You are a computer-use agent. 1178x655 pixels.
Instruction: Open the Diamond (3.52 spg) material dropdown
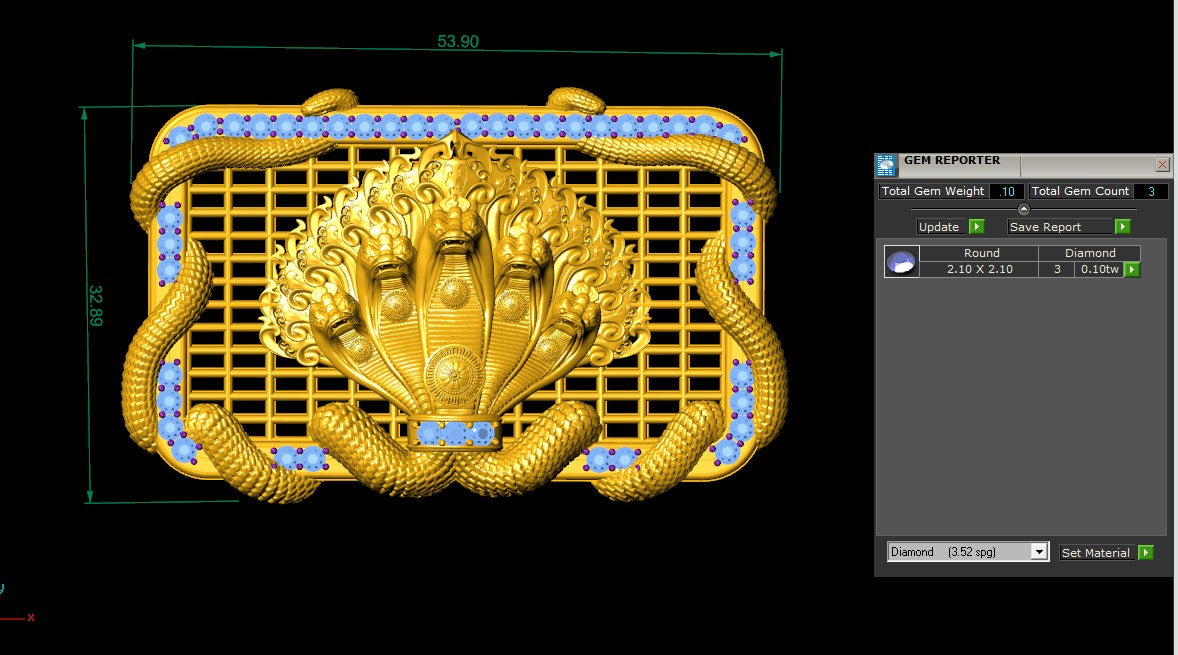968,552
